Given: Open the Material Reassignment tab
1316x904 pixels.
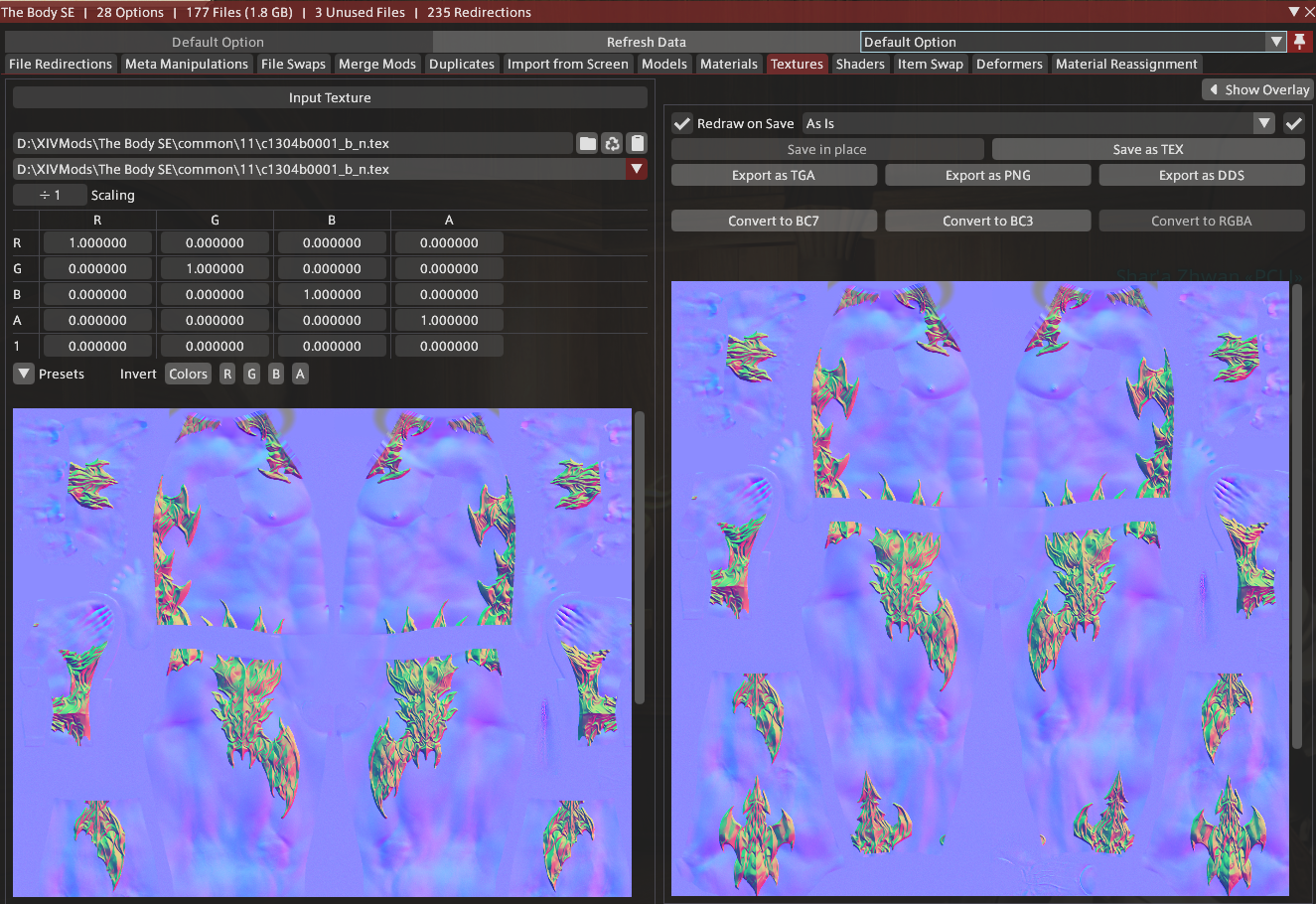Looking at the screenshot, I should (x=1126, y=64).
